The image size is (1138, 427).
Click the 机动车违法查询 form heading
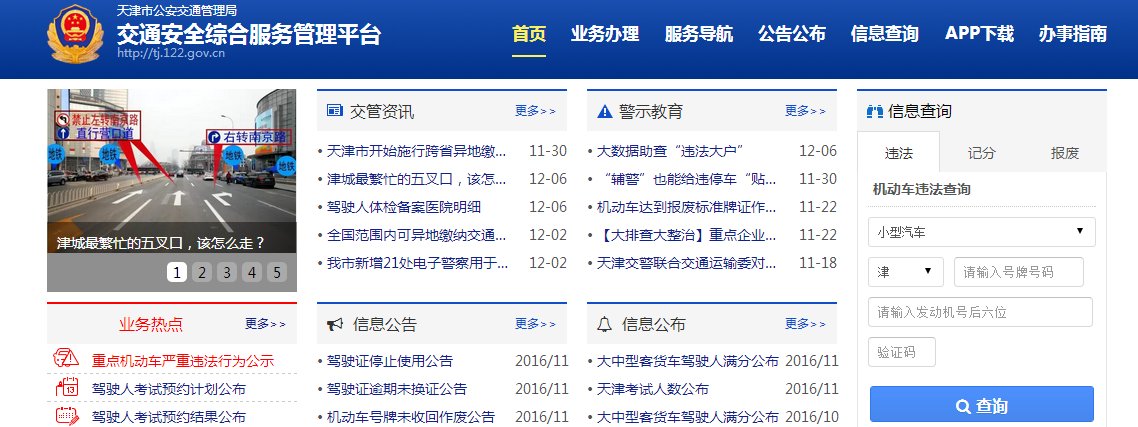[922, 190]
